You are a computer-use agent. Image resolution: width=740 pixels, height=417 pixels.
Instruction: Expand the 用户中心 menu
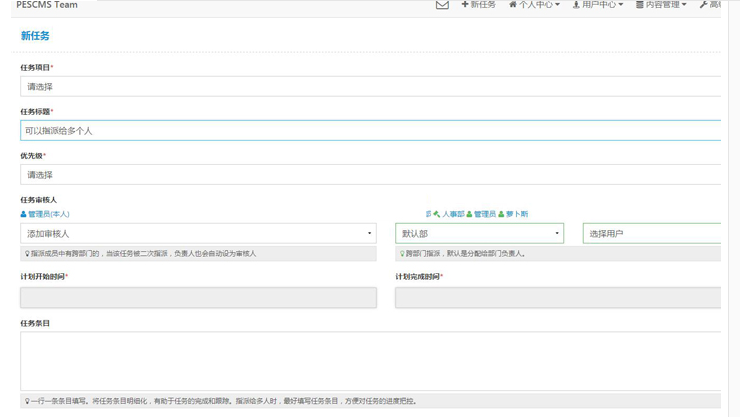597,5
